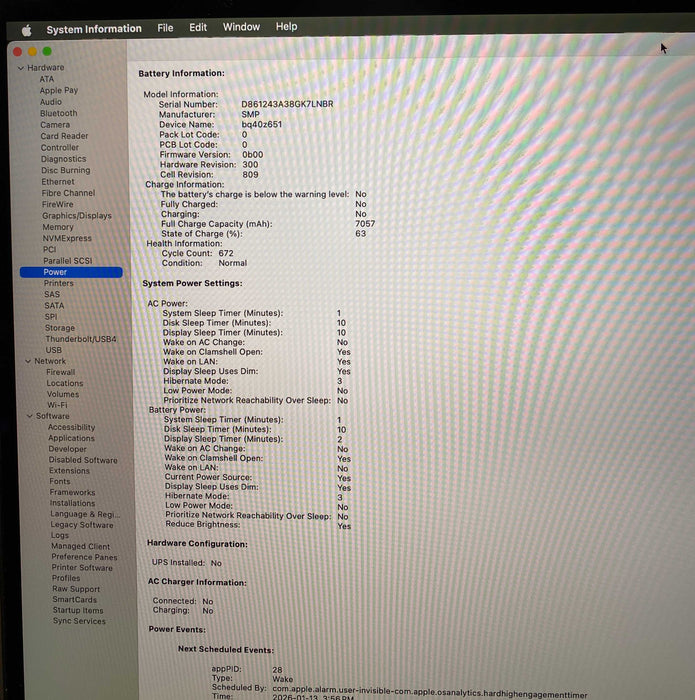Viewport: 695px width, 700px height.
Task: Select SAS in the sidebar
Action: (52, 295)
